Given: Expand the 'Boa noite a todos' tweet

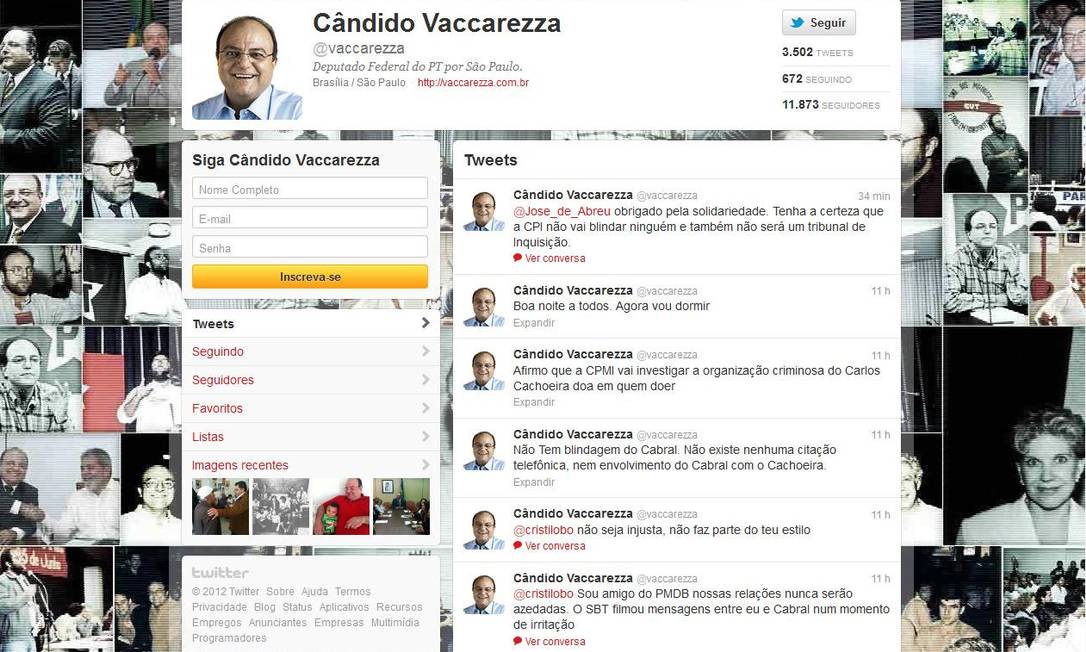Looking at the screenshot, I should [x=533, y=323].
